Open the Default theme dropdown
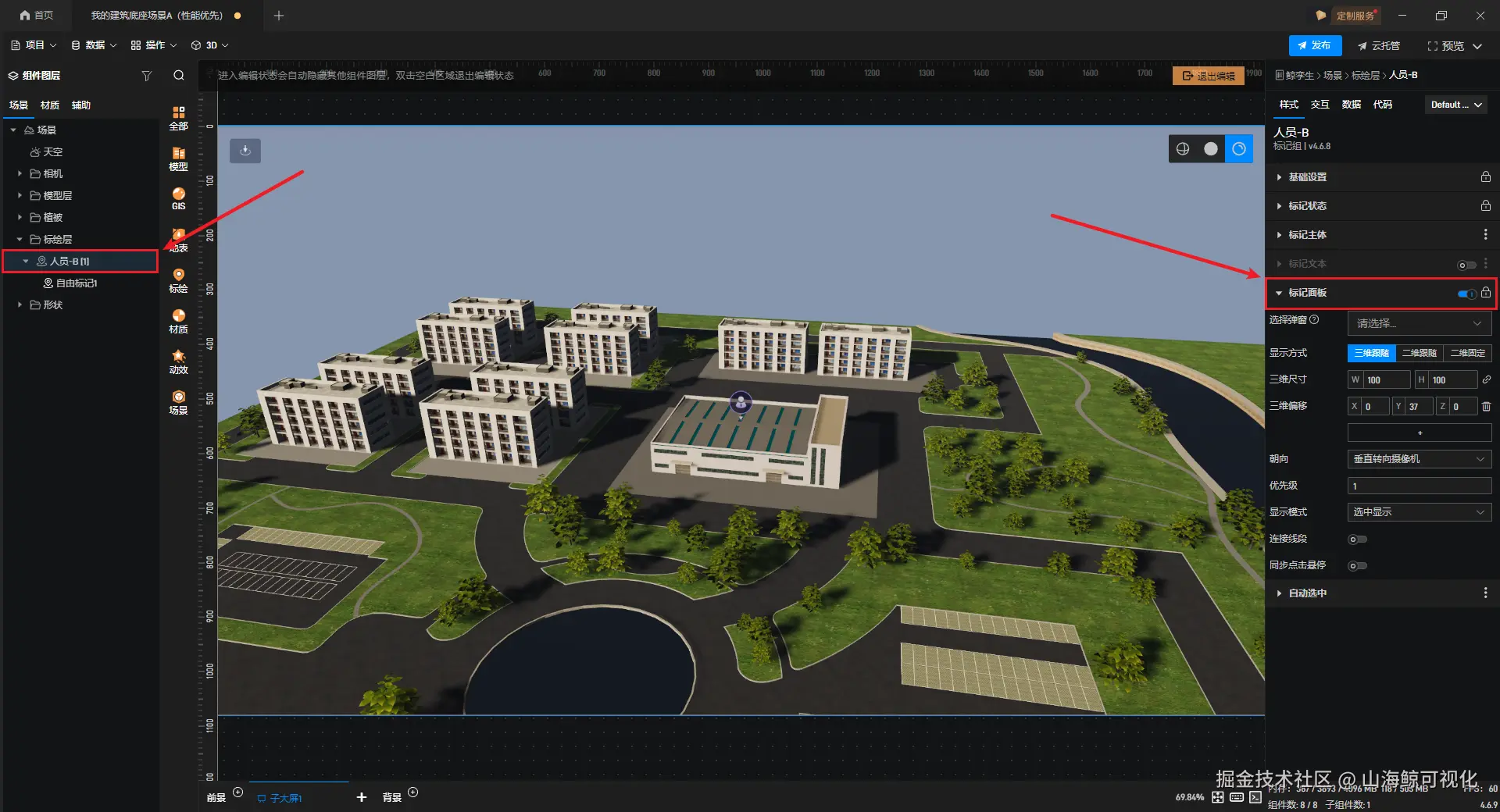The image size is (1500, 812). pos(1457,105)
